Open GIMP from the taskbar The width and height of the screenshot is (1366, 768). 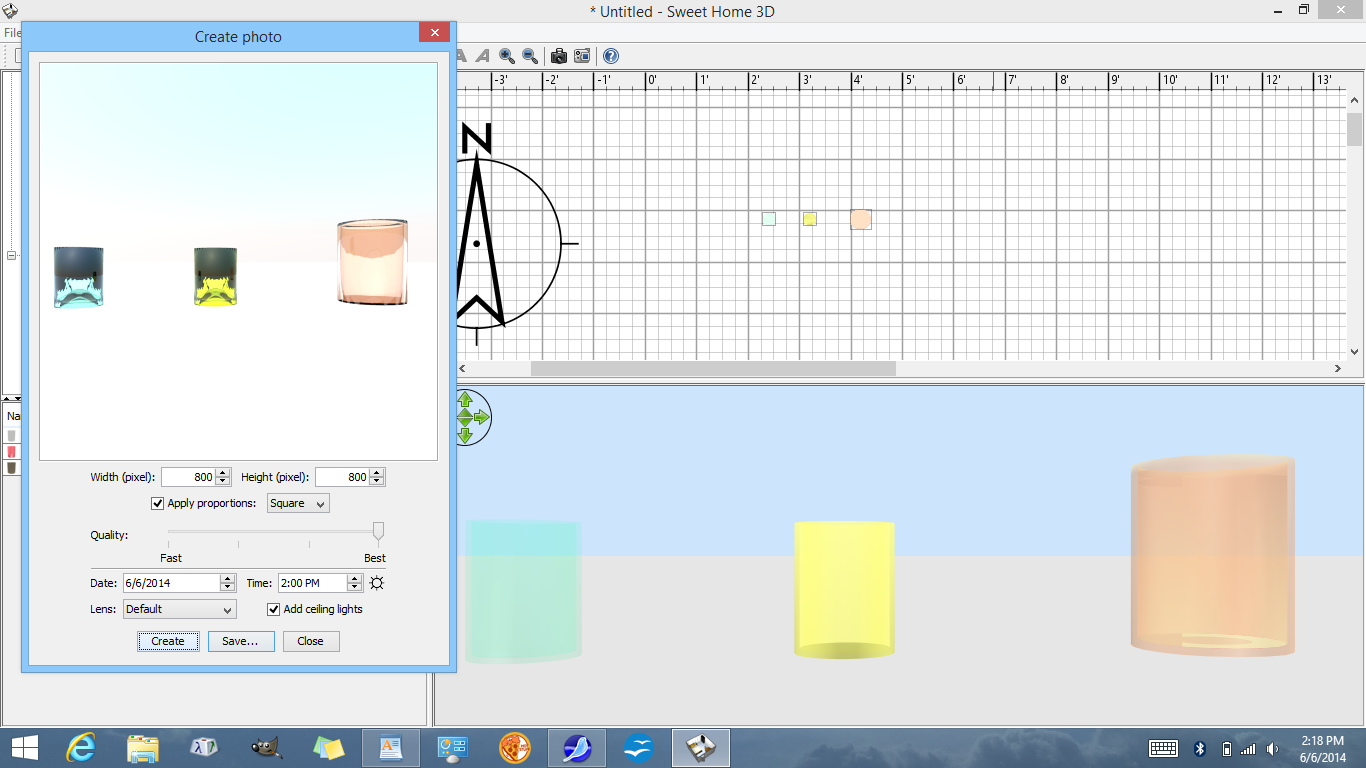265,747
